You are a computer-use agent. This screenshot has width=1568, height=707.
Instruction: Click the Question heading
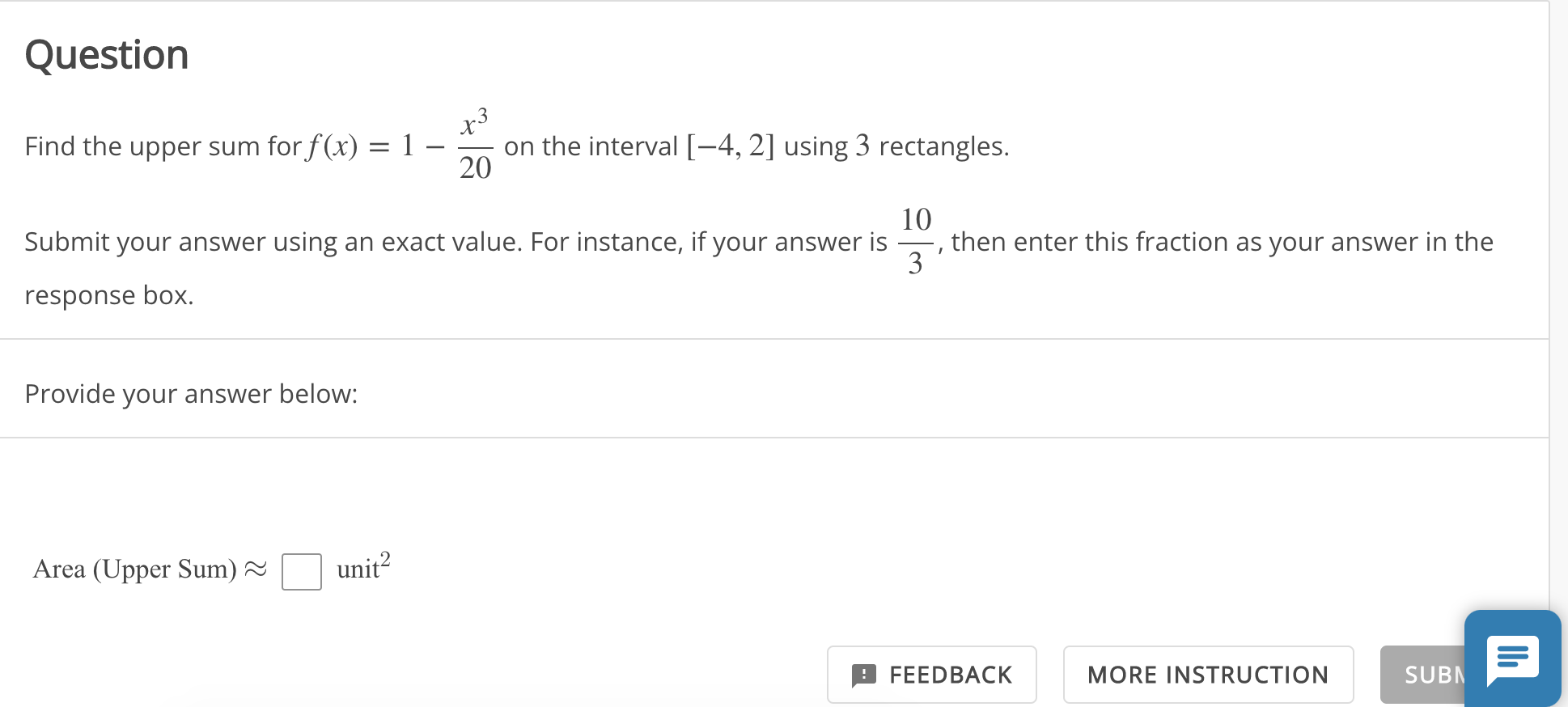(x=107, y=54)
